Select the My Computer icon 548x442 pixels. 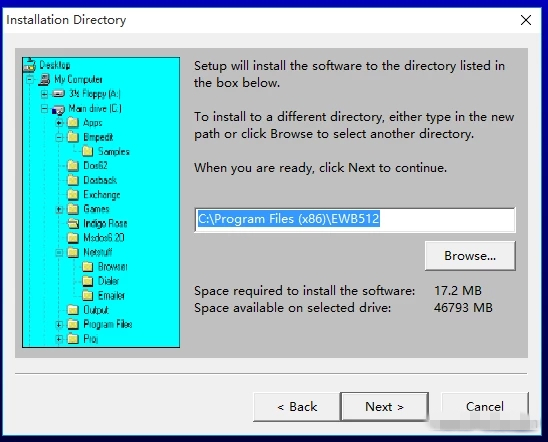pyautogui.click(x=44, y=79)
